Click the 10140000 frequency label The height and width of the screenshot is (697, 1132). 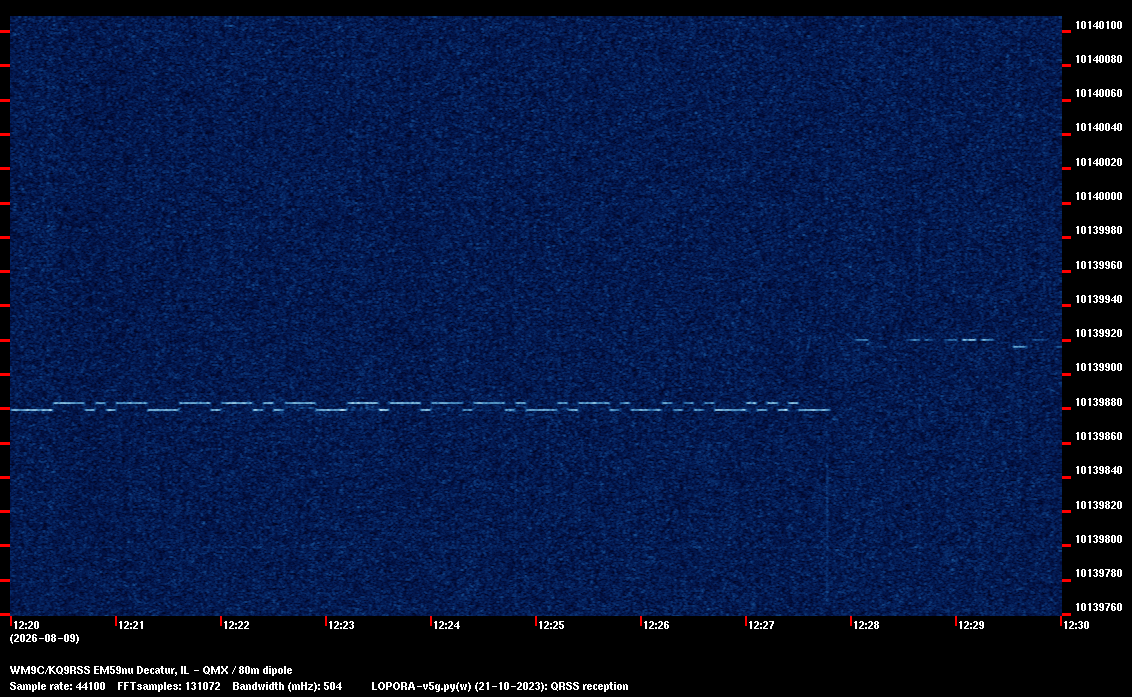[1099, 196]
